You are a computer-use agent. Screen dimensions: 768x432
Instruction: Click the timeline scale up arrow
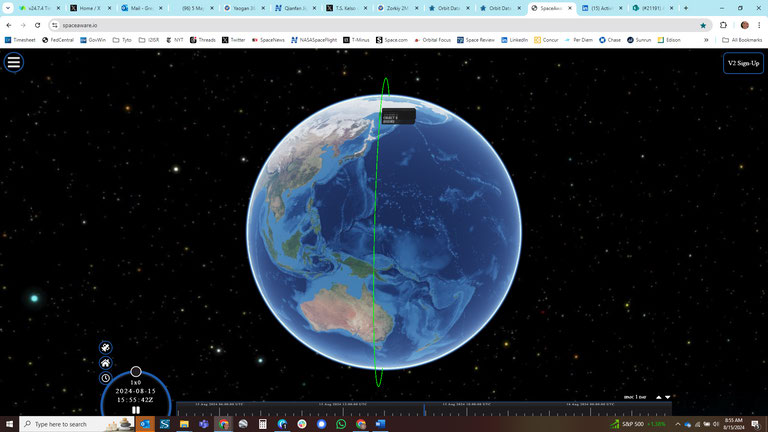[x=659, y=397]
